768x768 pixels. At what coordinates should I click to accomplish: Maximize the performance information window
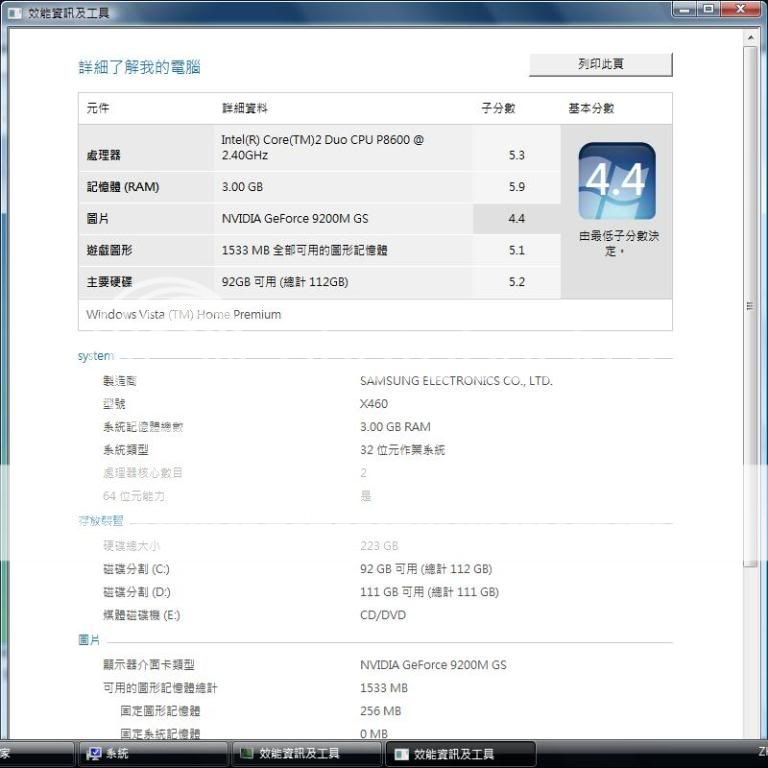point(708,9)
